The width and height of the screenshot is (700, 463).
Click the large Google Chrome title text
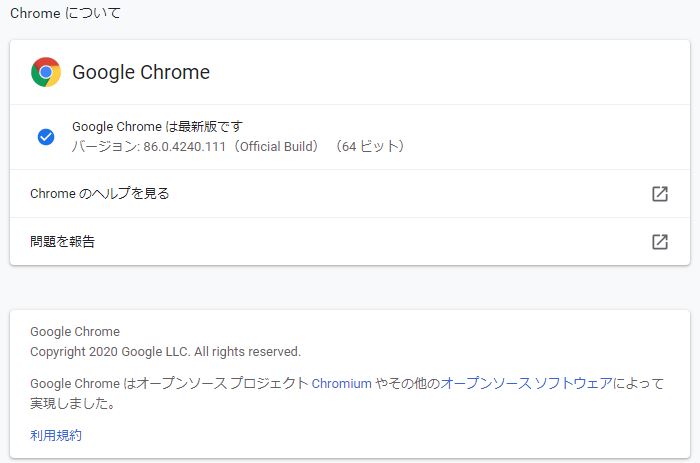click(141, 72)
